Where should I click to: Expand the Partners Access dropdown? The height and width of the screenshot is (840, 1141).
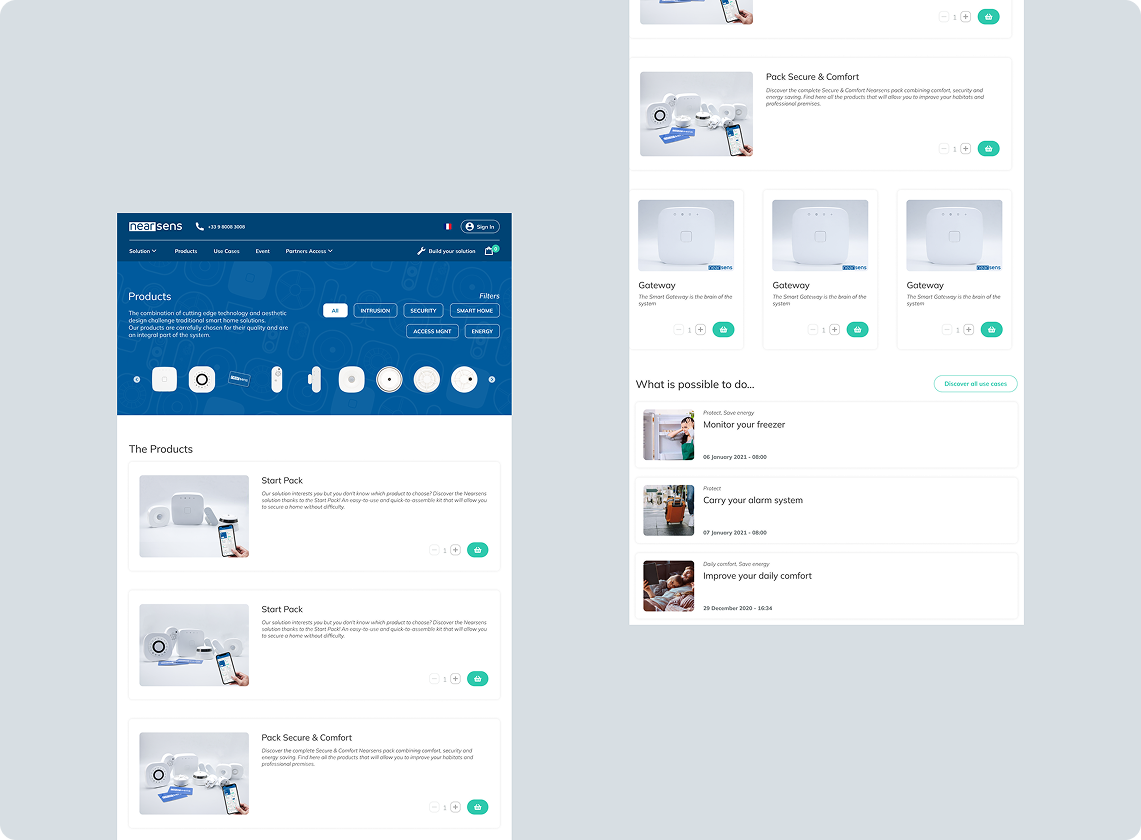pyautogui.click(x=309, y=251)
